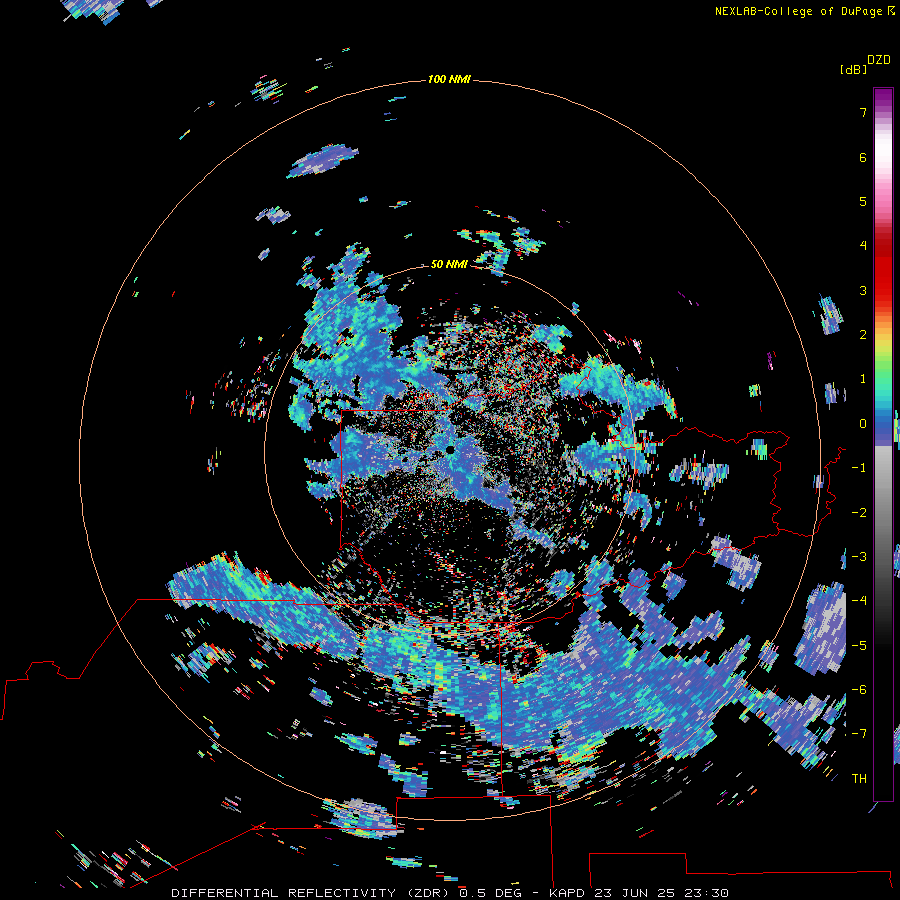Click the 50 NMI range ring label
900x900 pixels.
449,264
